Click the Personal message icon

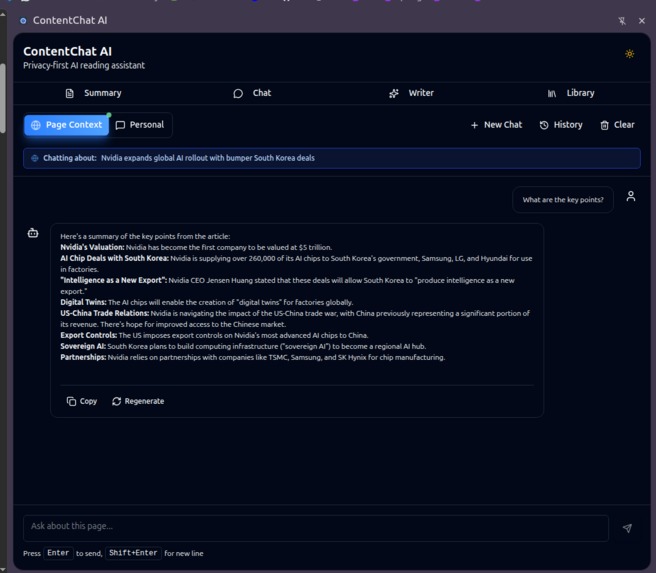(x=120, y=125)
